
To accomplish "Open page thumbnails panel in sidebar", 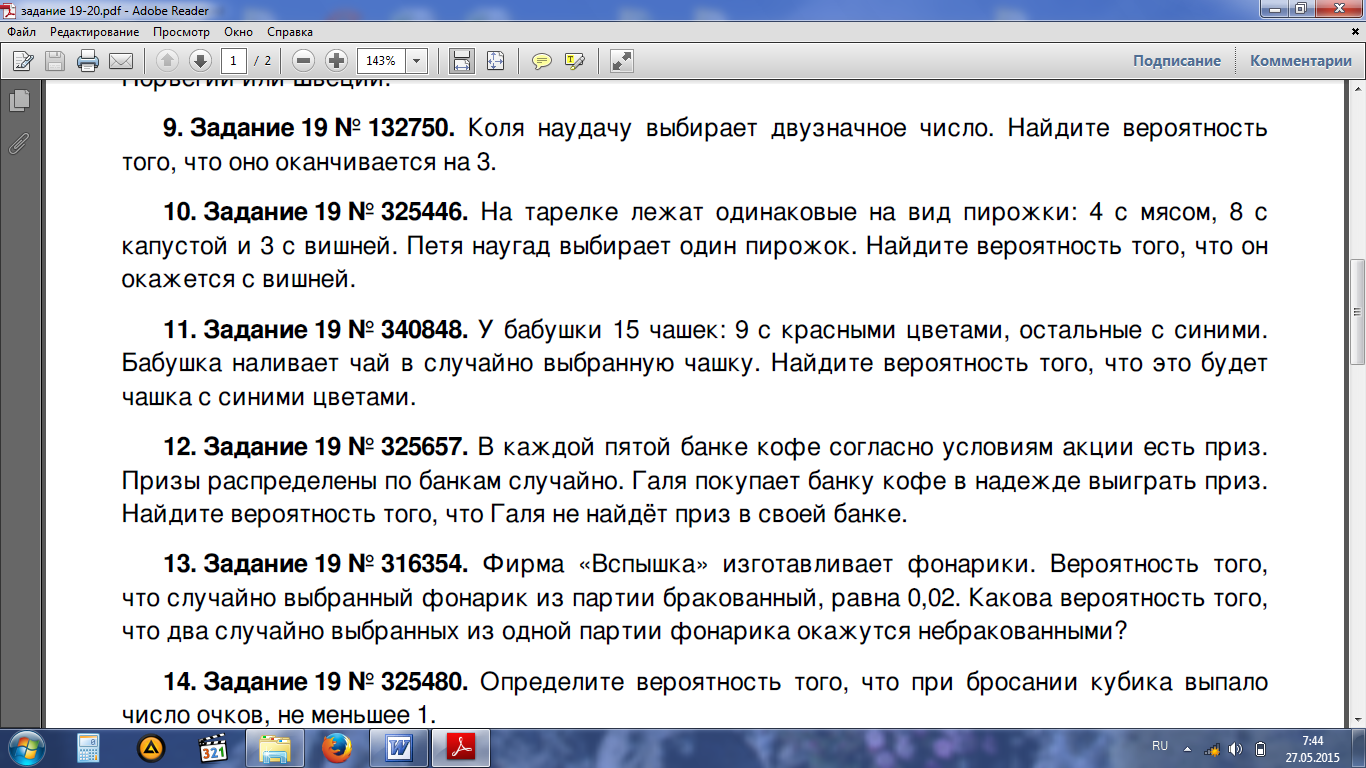I will coord(18,100).
